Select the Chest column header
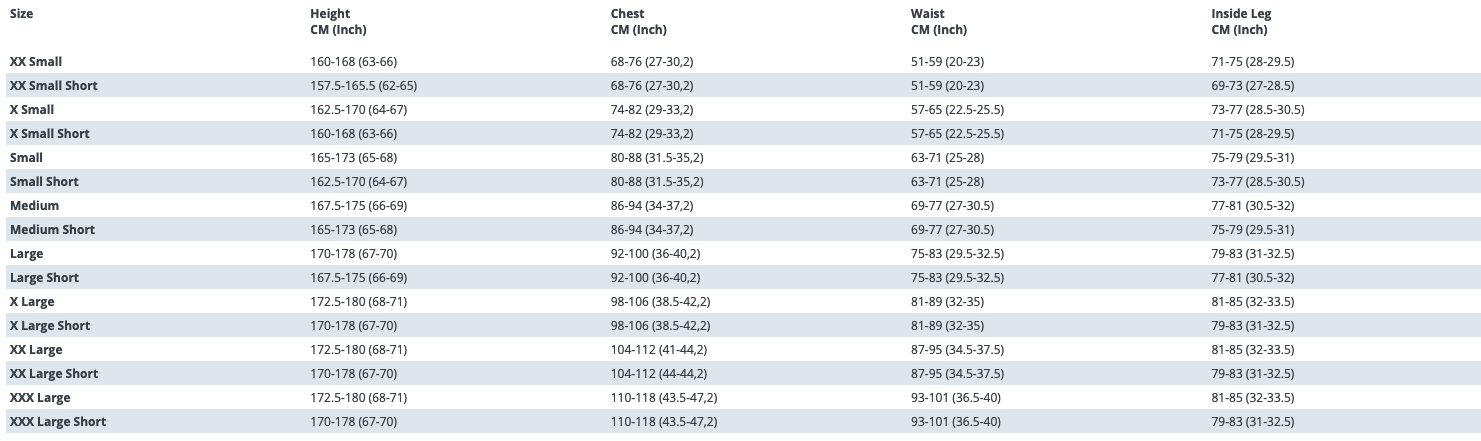The width and height of the screenshot is (1481, 441). coord(628,14)
